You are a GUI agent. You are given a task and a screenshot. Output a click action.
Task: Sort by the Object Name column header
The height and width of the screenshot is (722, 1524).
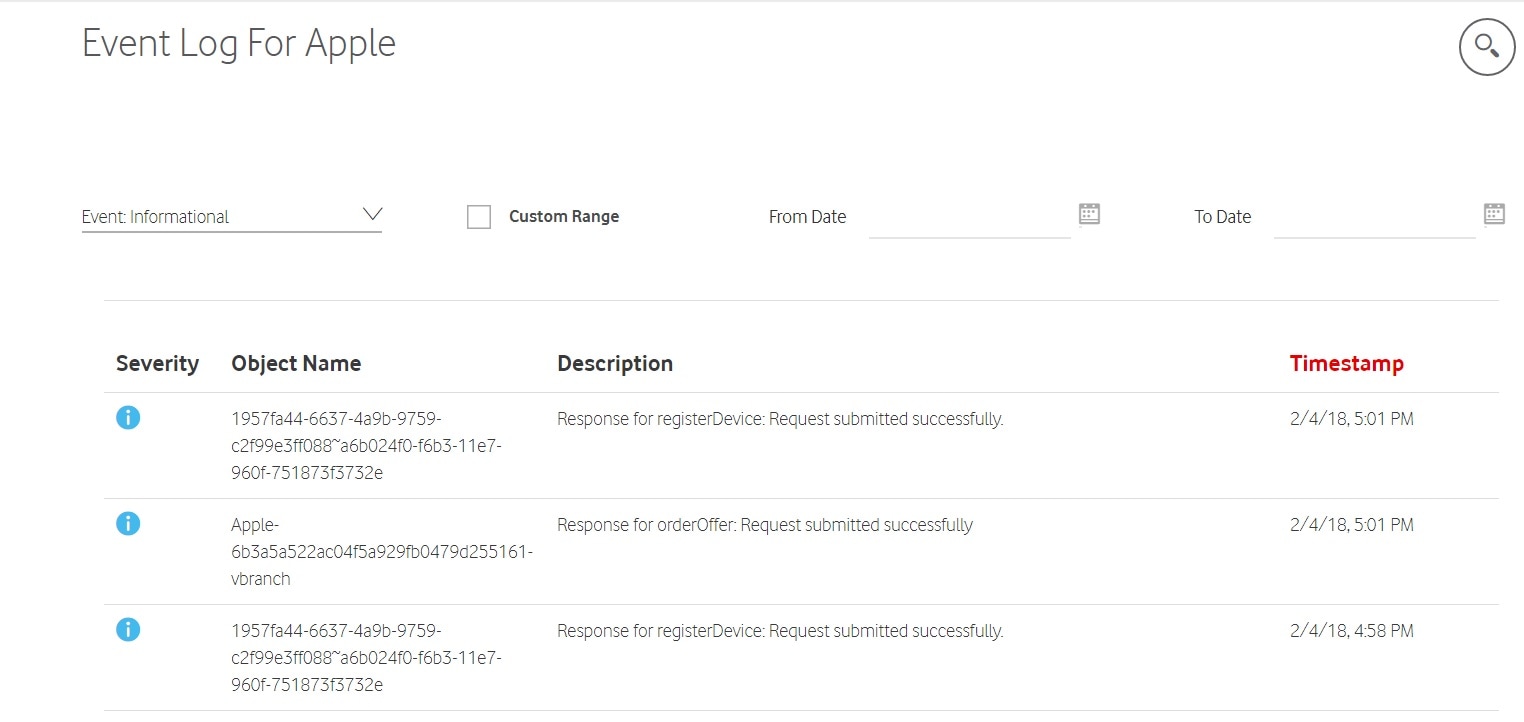(296, 364)
